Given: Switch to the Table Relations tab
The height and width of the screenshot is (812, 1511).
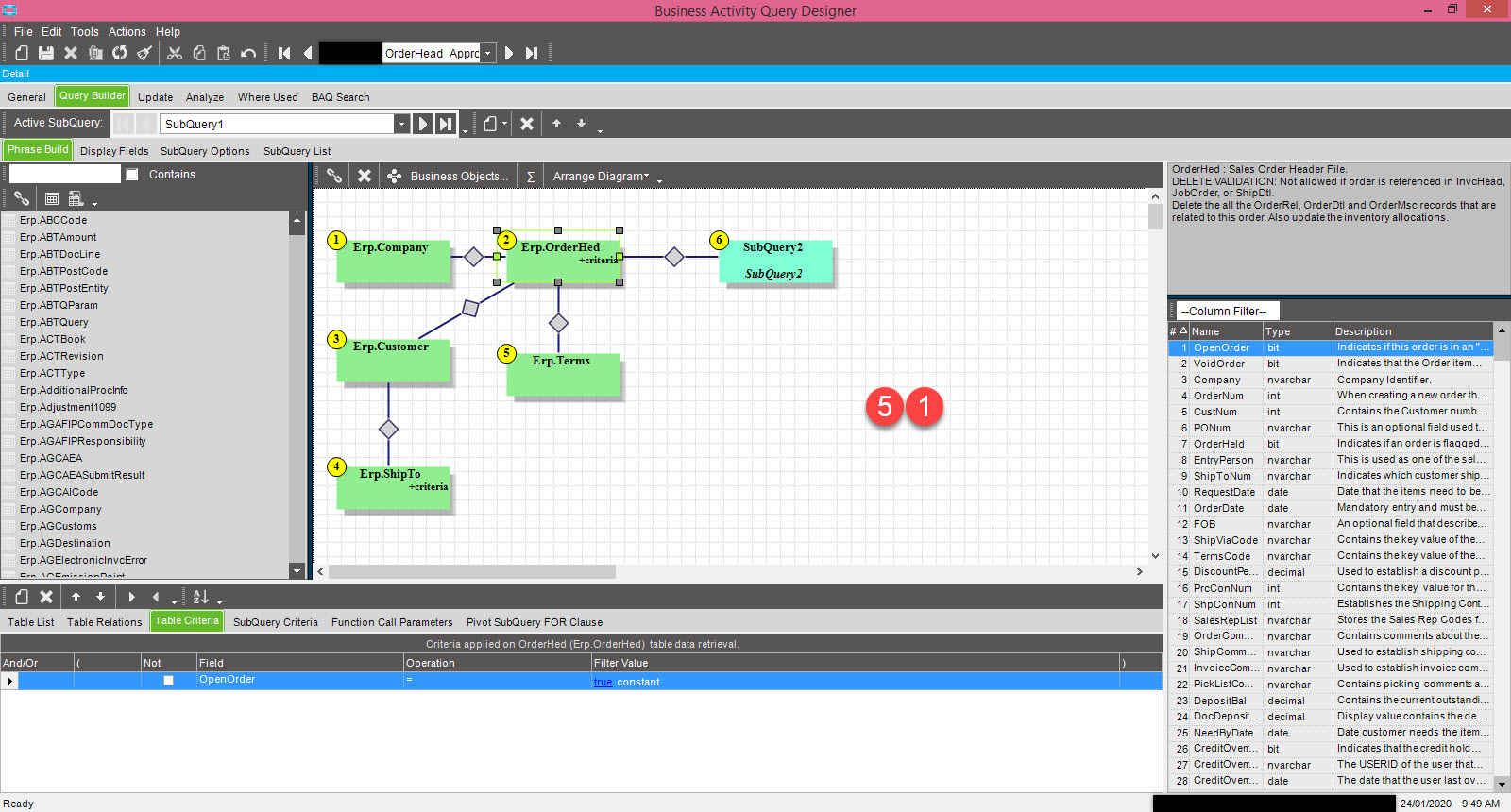Looking at the screenshot, I should (x=105, y=622).
